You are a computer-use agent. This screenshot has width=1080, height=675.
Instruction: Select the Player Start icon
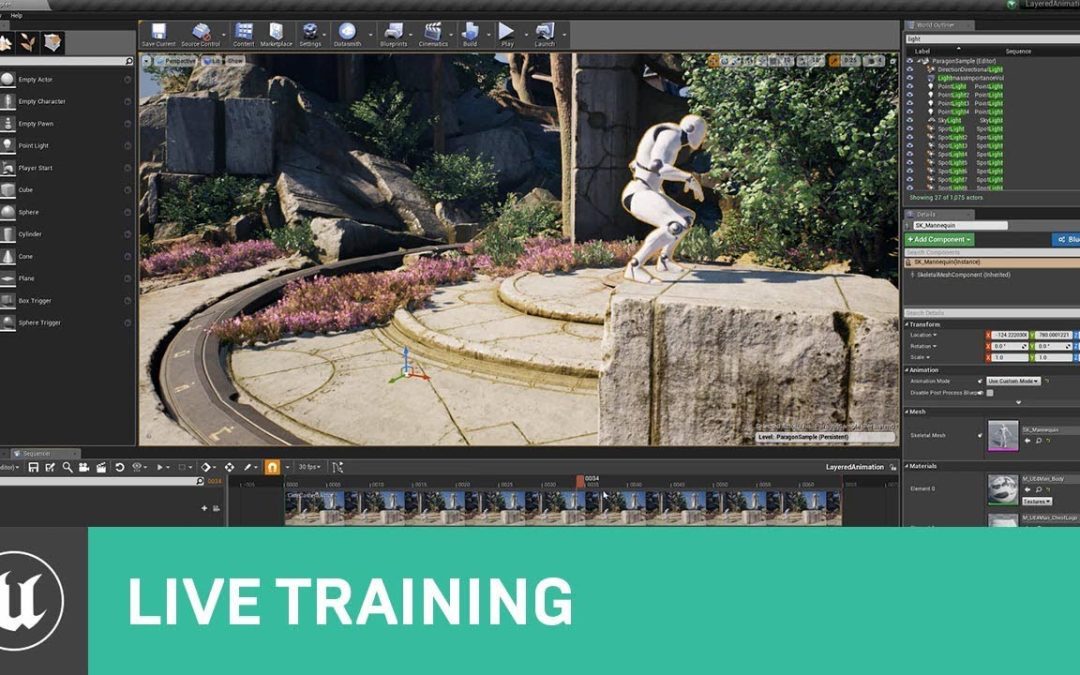(8, 167)
